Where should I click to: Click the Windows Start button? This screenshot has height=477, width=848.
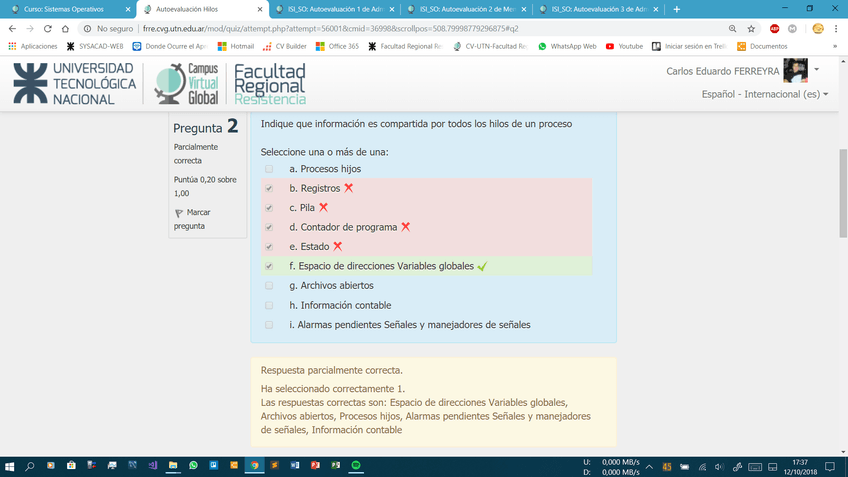click(x=10, y=466)
